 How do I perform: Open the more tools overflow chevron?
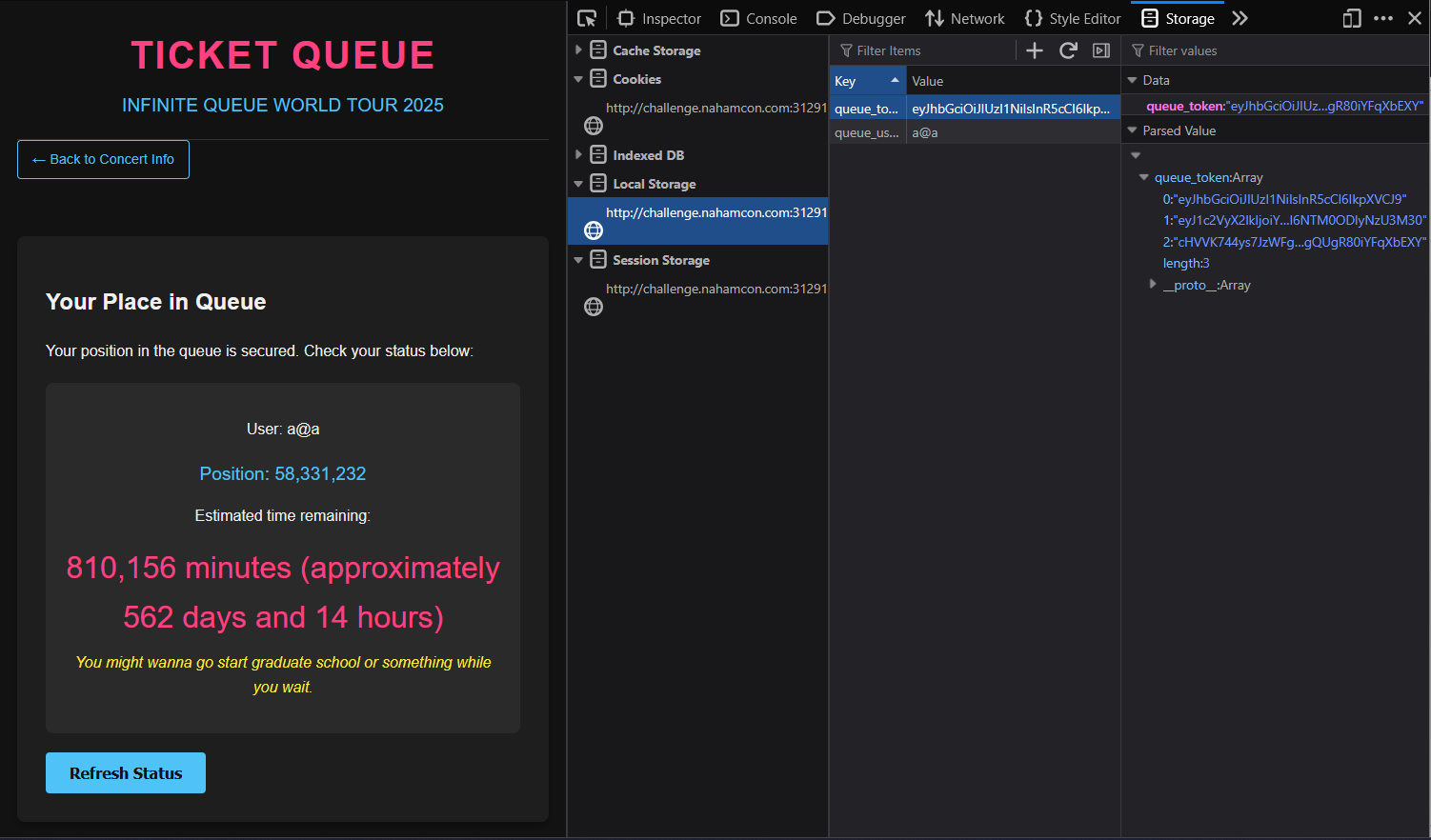coord(1240,18)
